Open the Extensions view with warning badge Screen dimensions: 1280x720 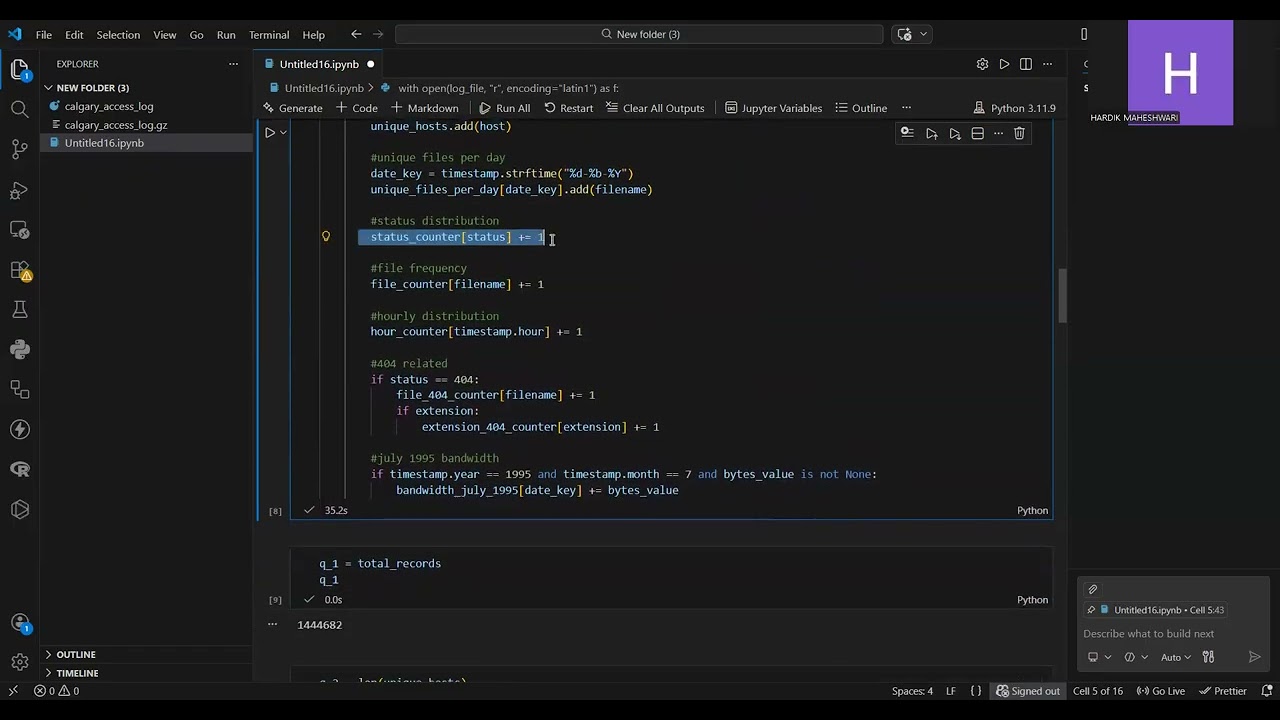(x=20, y=270)
